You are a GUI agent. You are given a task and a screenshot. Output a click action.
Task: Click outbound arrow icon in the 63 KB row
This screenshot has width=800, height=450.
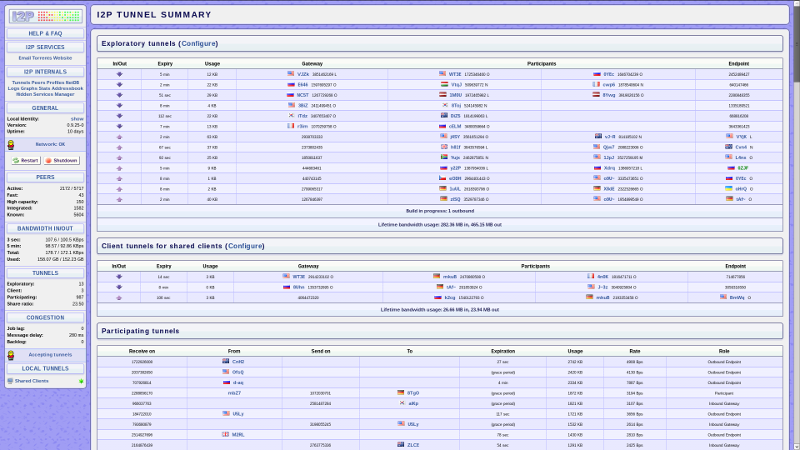click(119, 137)
